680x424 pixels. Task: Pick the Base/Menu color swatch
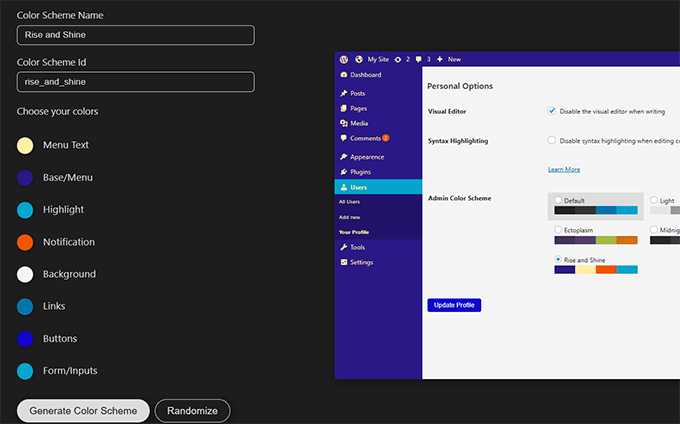[25, 178]
